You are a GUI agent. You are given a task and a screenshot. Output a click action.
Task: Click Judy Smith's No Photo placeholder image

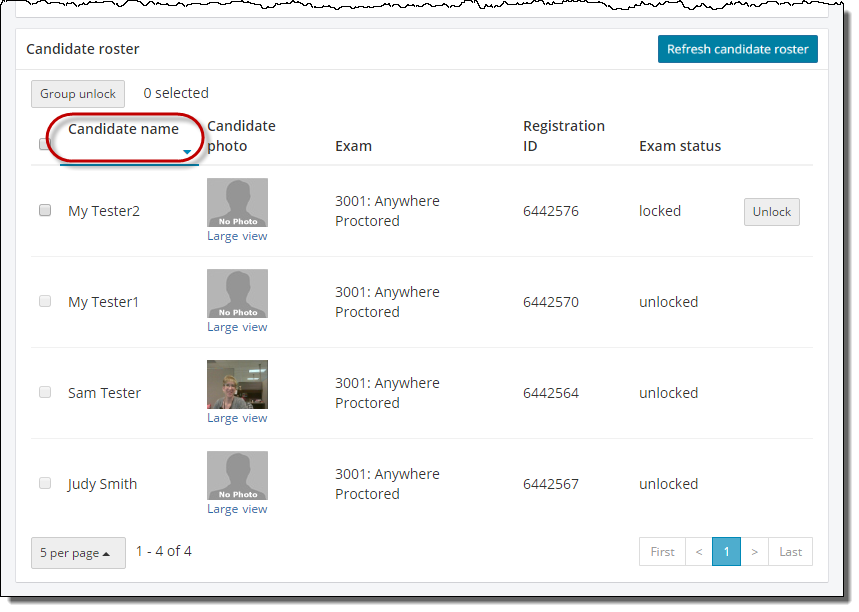[237, 476]
